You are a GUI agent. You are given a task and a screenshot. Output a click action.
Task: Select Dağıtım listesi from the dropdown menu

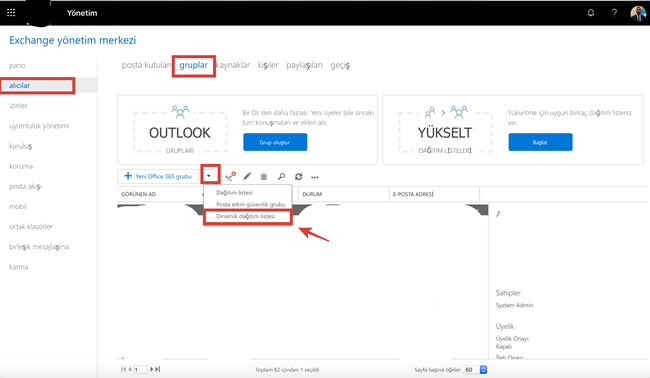pyautogui.click(x=234, y=192)
